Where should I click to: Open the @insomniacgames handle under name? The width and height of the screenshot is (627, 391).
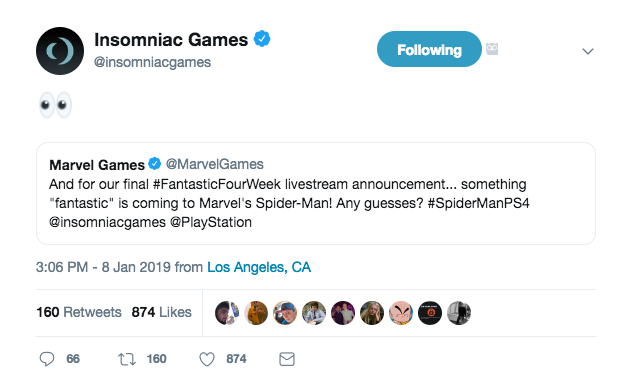pos(152,62)
